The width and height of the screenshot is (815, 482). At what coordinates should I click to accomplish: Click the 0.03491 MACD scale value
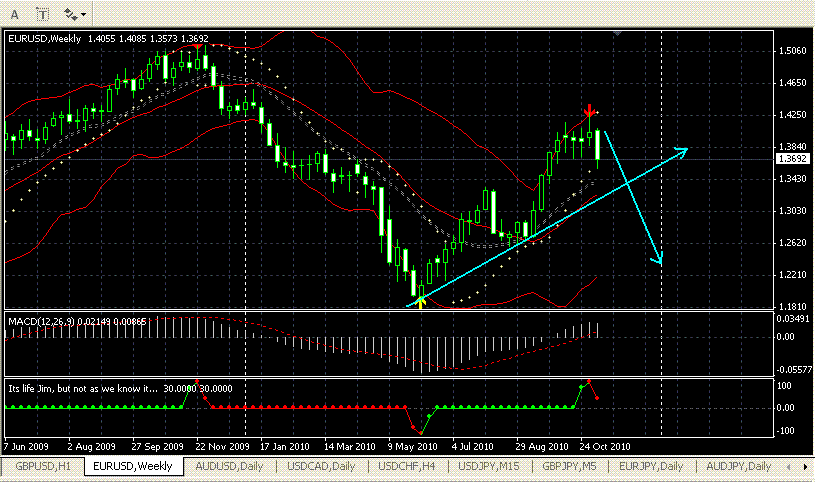point(793,319)
